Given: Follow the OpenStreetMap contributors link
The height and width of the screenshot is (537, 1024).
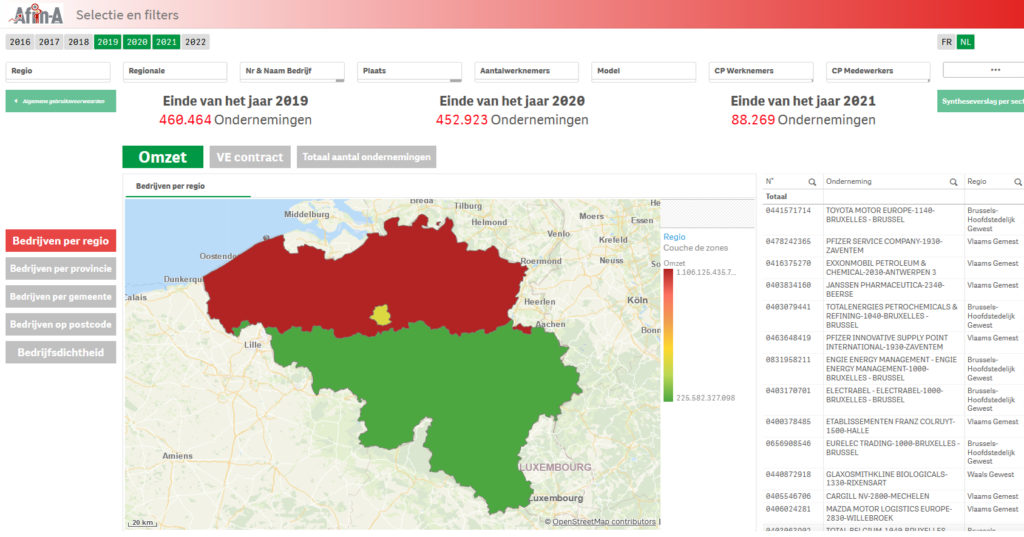Looking at the screenshot, I should [604, 521].
